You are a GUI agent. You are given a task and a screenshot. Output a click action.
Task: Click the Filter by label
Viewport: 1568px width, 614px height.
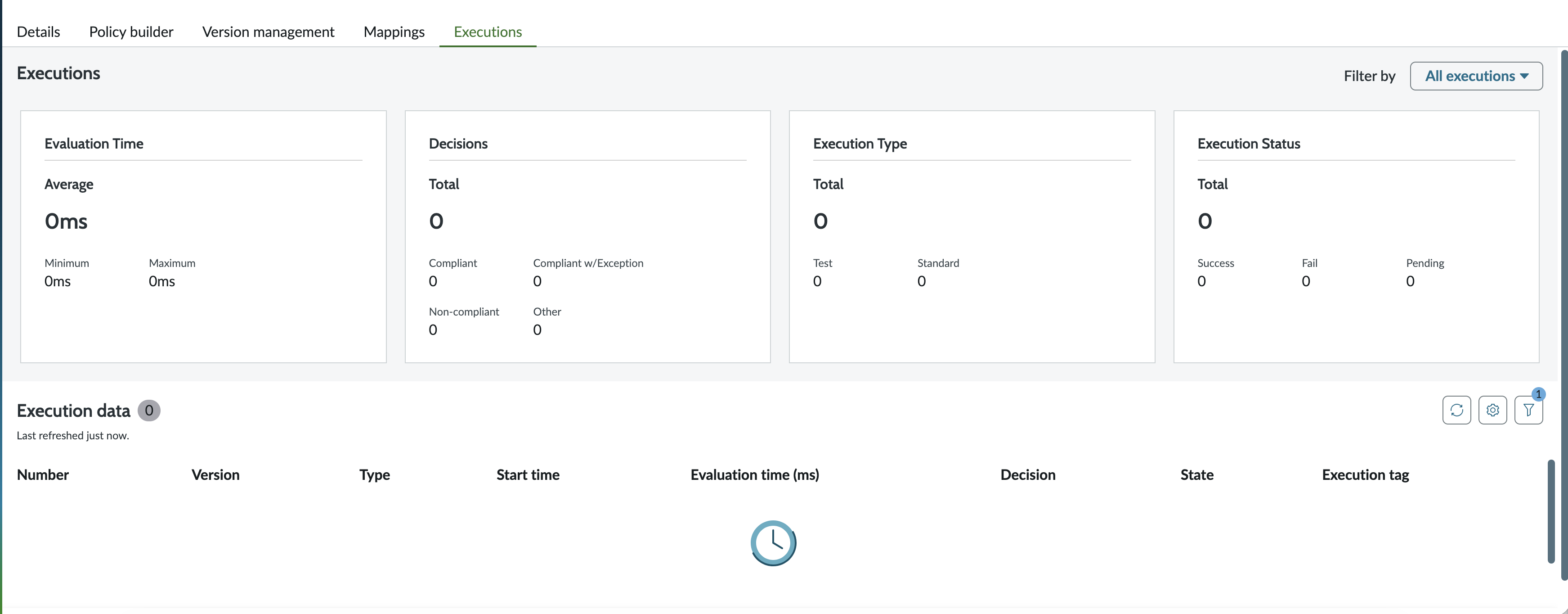click(x=1369, y=76)
